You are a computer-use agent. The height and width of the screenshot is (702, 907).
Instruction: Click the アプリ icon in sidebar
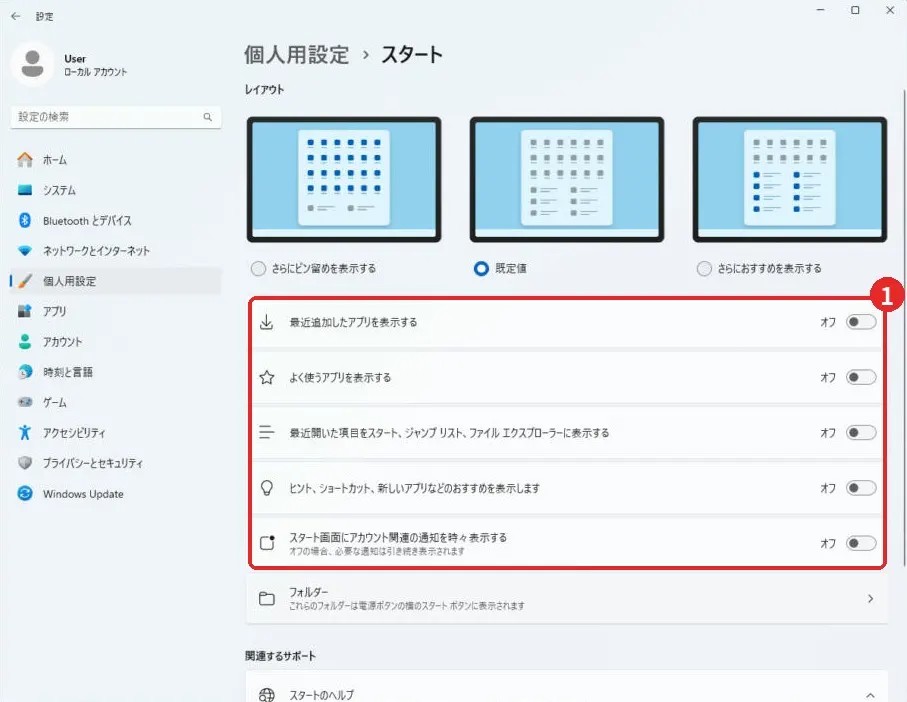pos(25,311)
